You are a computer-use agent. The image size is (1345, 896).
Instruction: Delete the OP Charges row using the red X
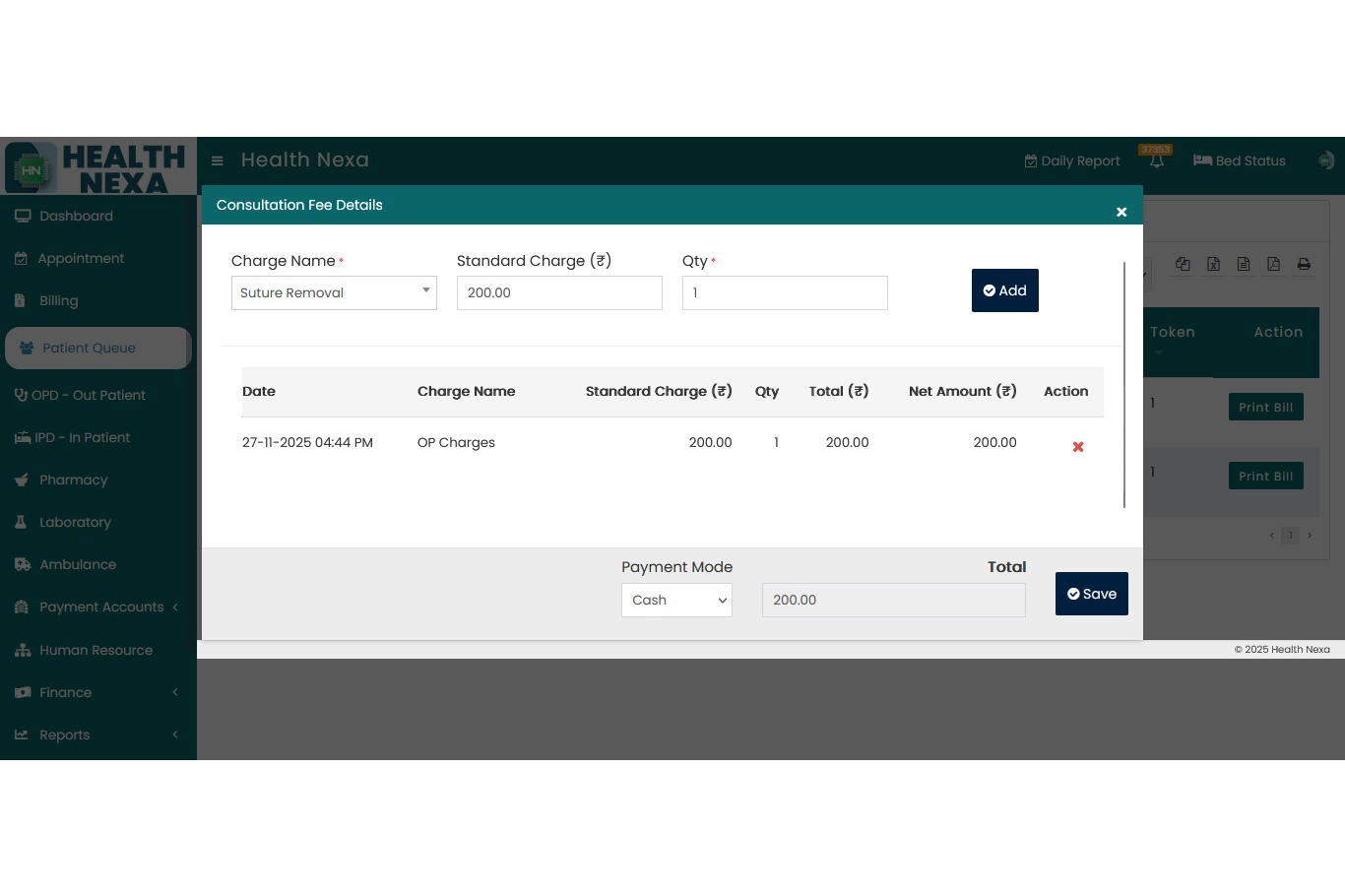click(x=1077, y=447)
